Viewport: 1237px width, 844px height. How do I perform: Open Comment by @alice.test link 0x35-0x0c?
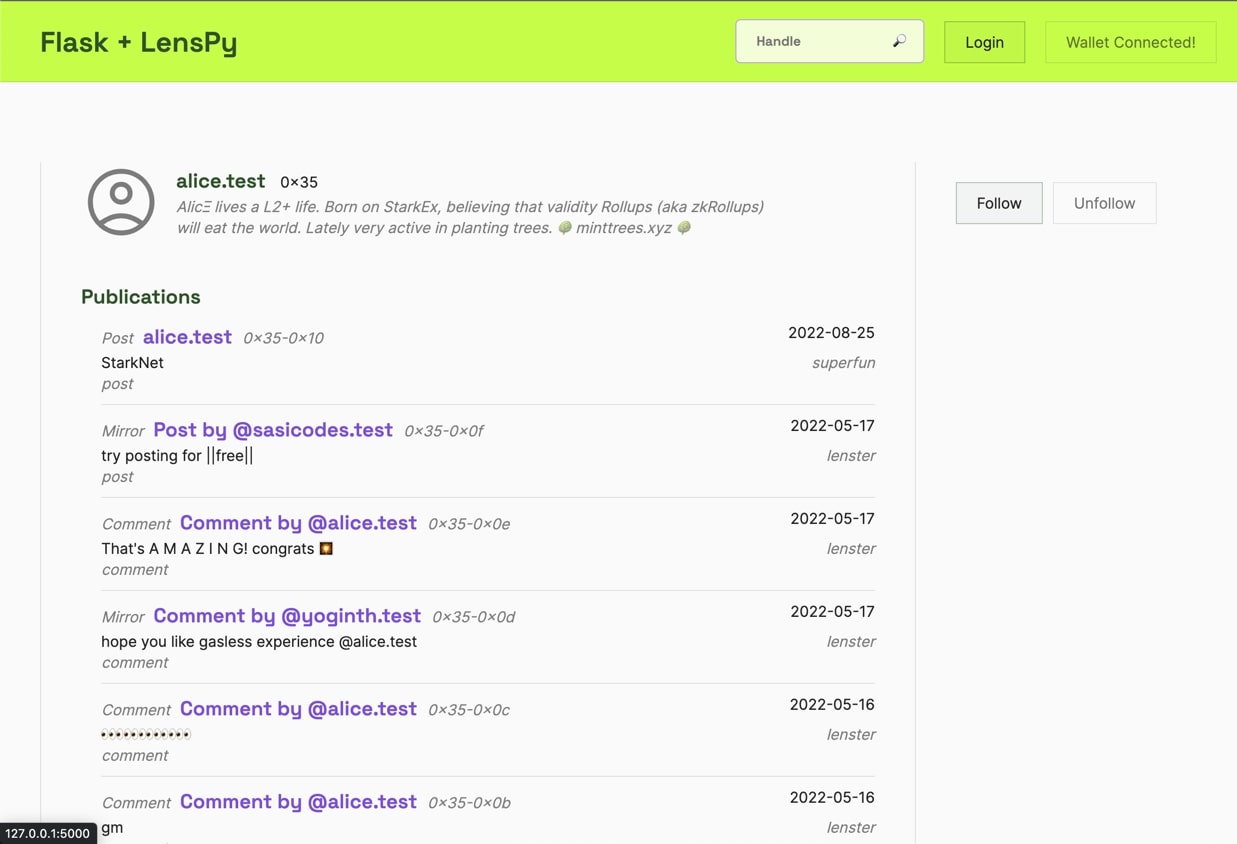pyautogui.click(x=298, y=709)
